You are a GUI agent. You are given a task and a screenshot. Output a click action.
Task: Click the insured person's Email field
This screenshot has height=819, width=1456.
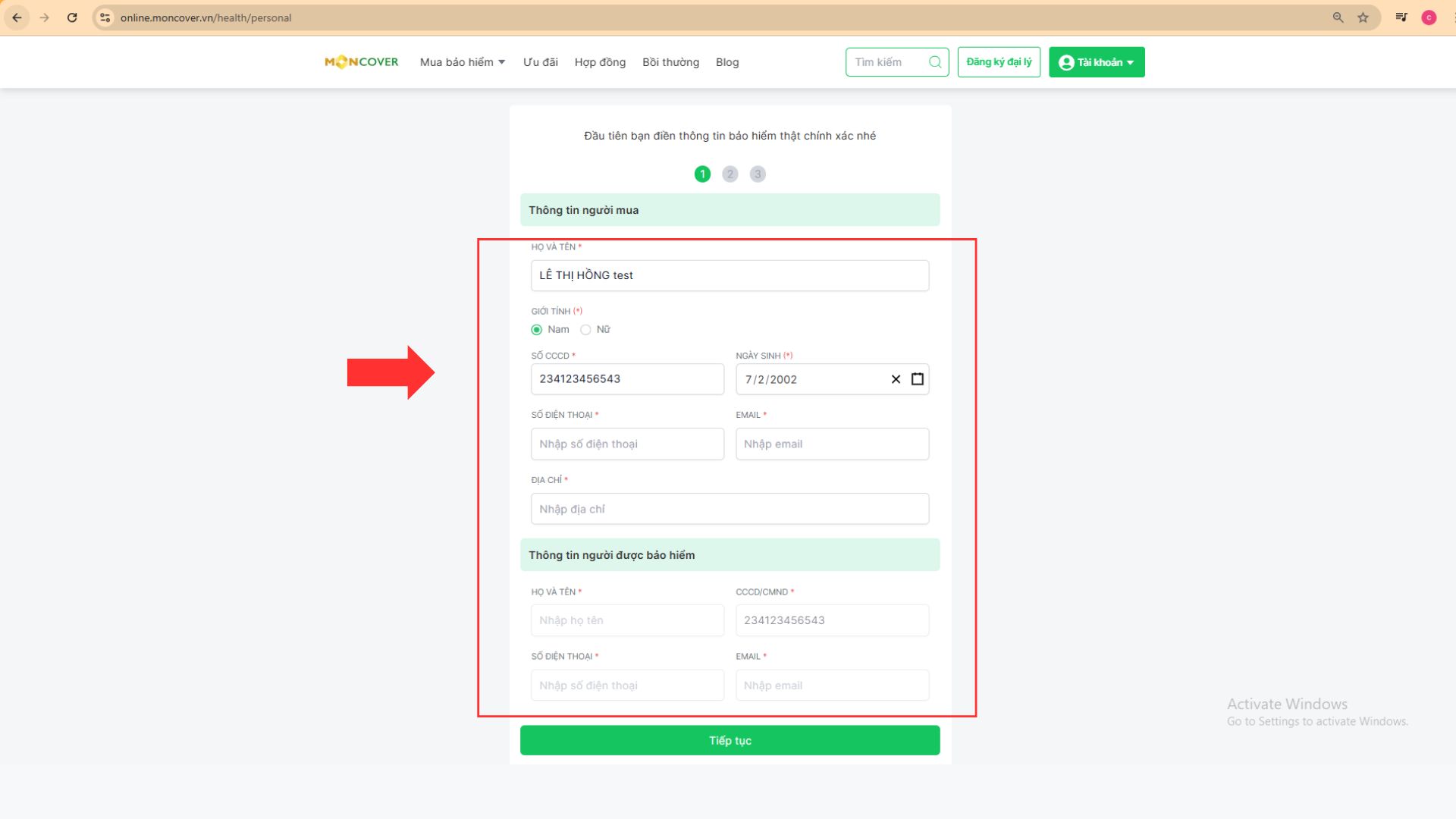click(x=832, y=685)
